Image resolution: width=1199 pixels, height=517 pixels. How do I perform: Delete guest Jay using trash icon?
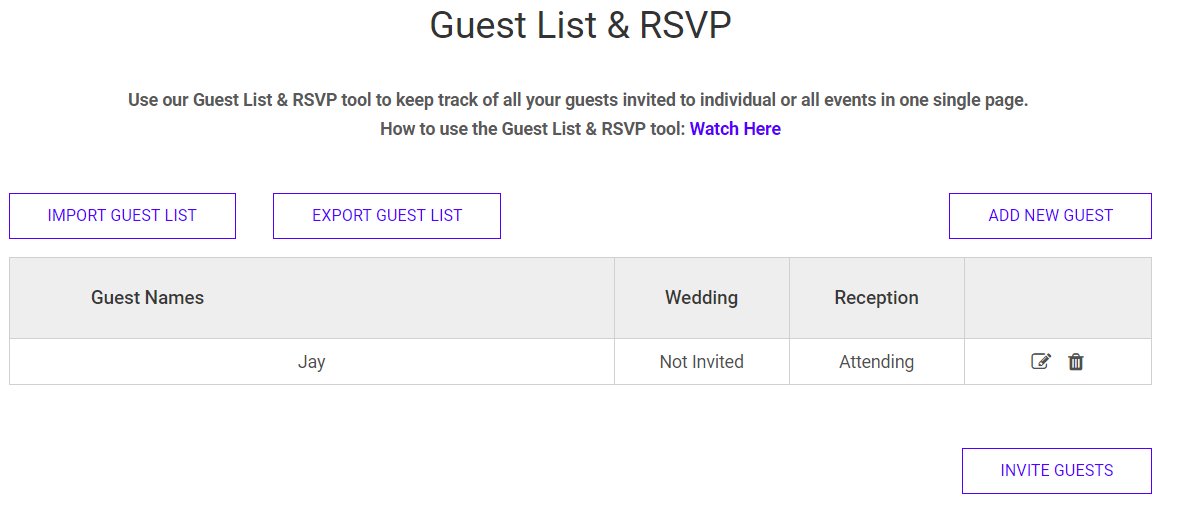[x=1076, y=362]
